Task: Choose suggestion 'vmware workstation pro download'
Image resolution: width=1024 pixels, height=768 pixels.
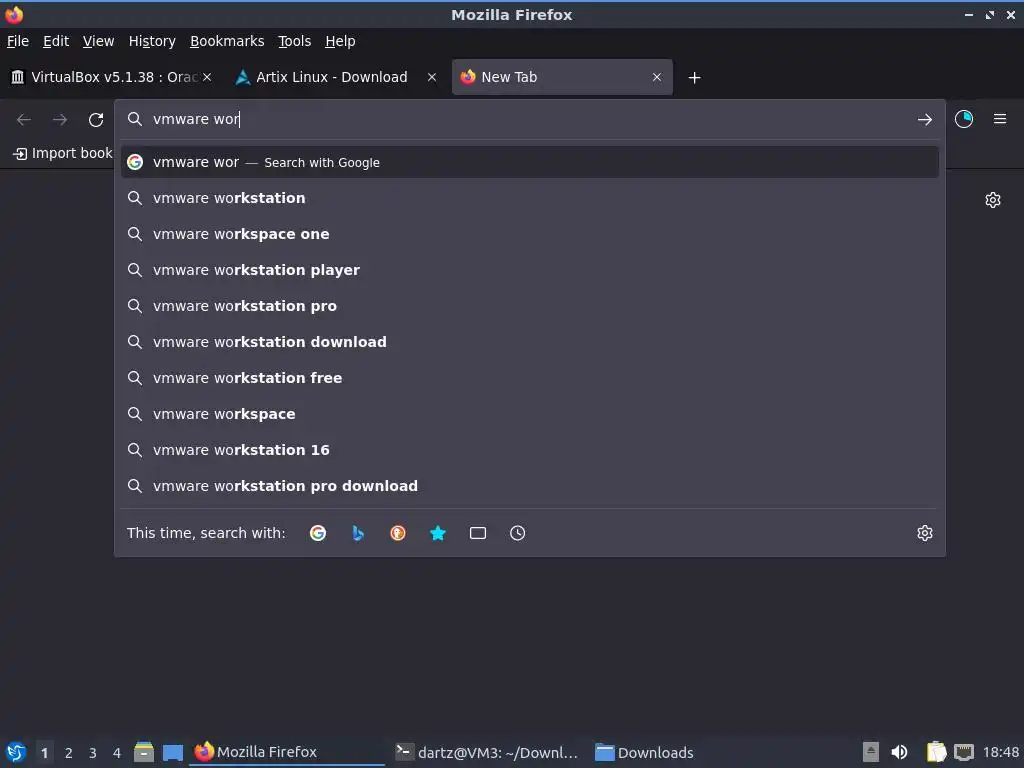Action: pyautogui.click(x=530, y=486)
